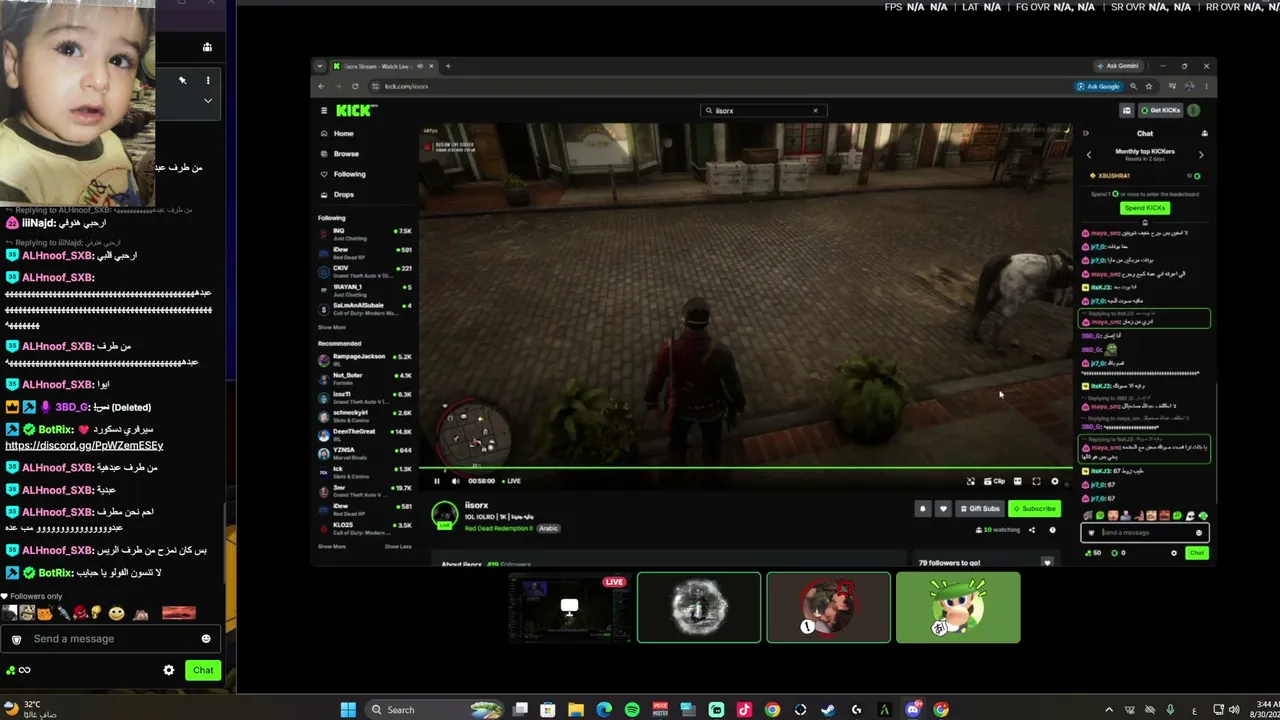1280x720 pixels.
Task: Go back in the browser
Action: pyautogui.click(x=320, y=86)
